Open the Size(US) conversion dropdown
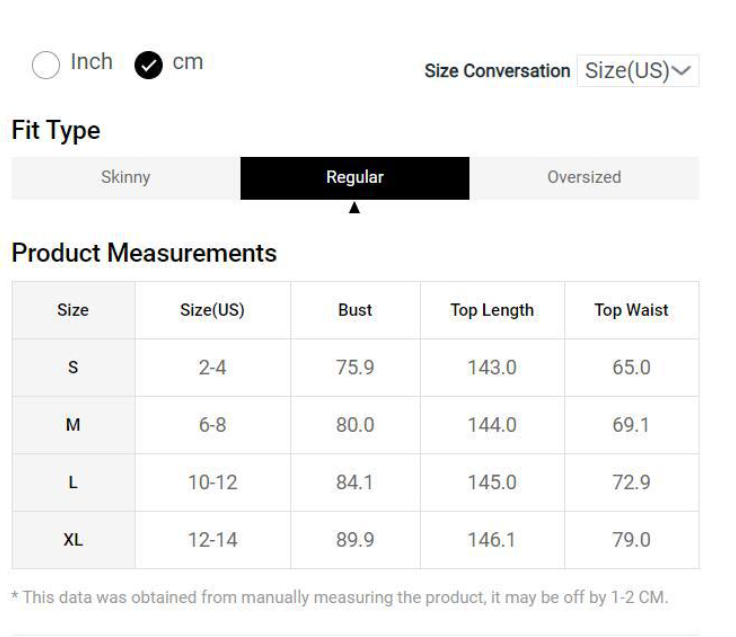 [x=637, y=71]
